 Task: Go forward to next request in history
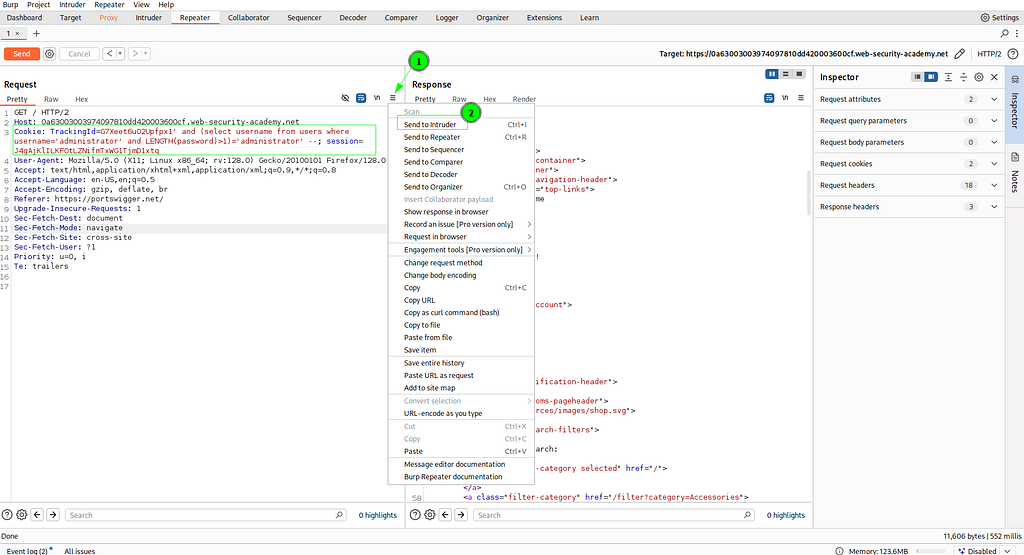point(135,54)
